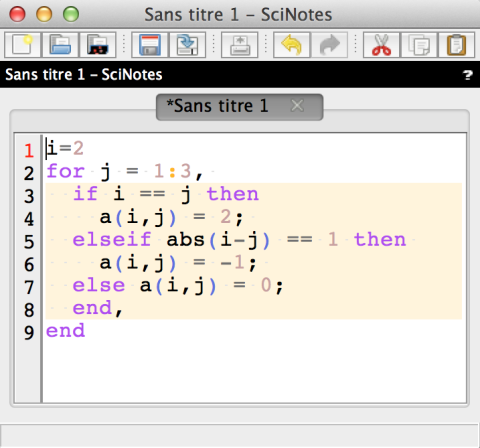
Task: Paste with the clipboard icon
Action: coord(457,45)
